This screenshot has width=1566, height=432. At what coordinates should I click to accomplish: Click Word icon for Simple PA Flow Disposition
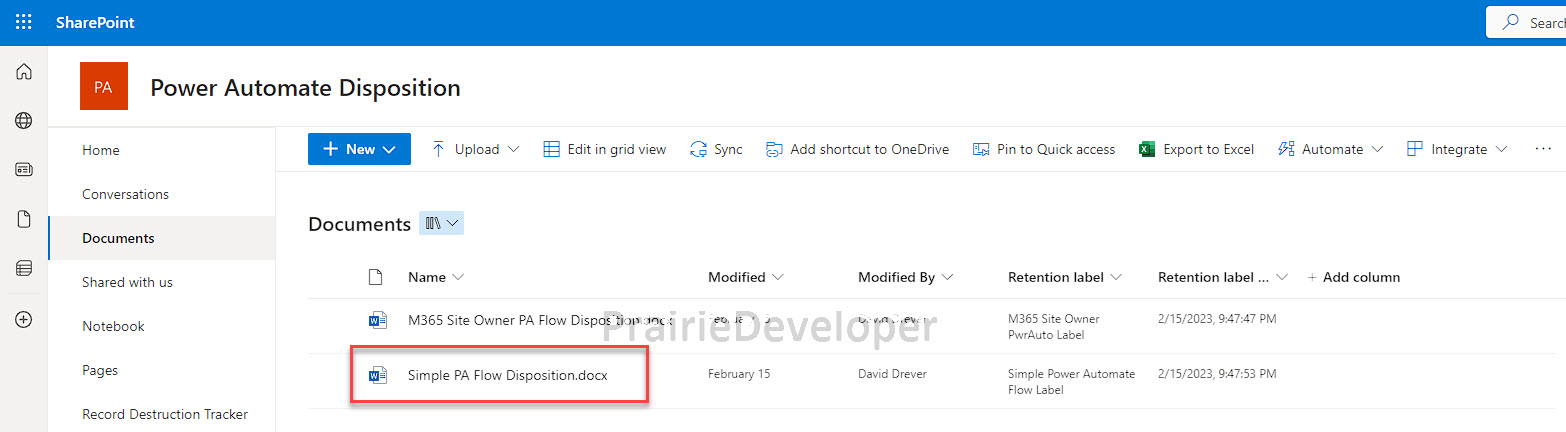coord(377,376)
